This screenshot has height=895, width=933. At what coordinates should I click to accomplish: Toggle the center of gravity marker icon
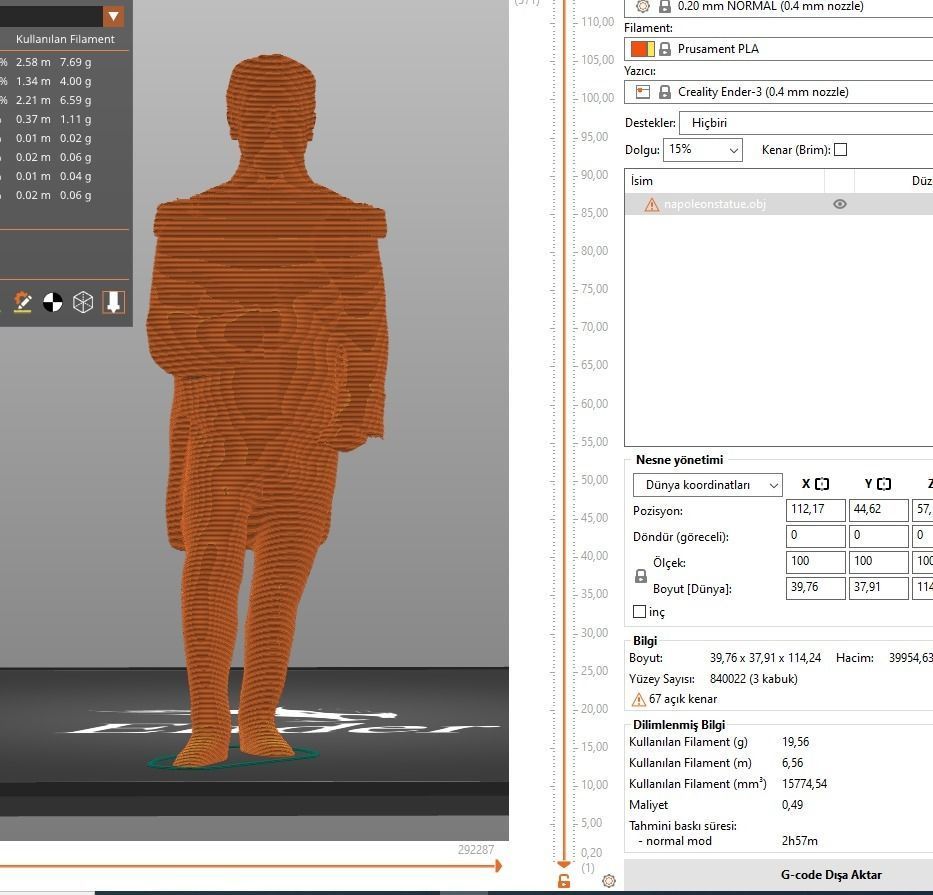(x=52, y=302)
